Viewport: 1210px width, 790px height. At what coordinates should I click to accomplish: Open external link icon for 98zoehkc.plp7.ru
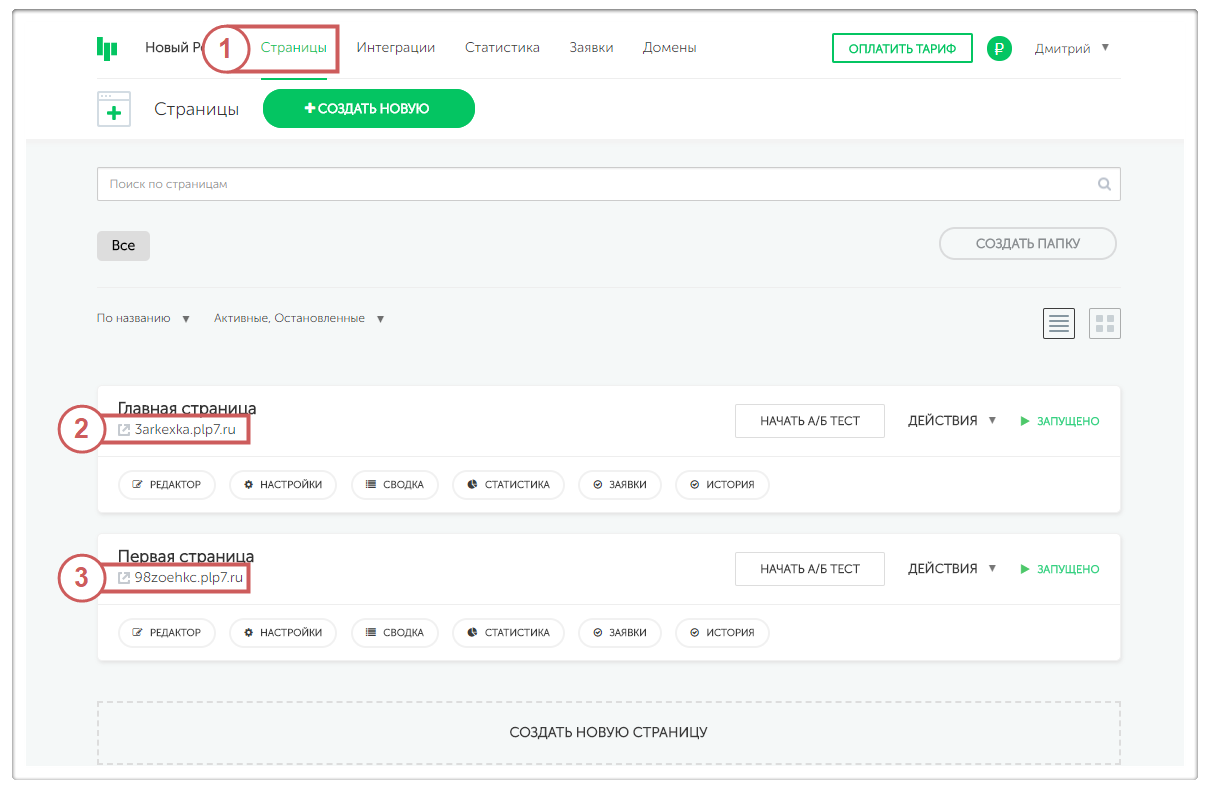(124, 578)
